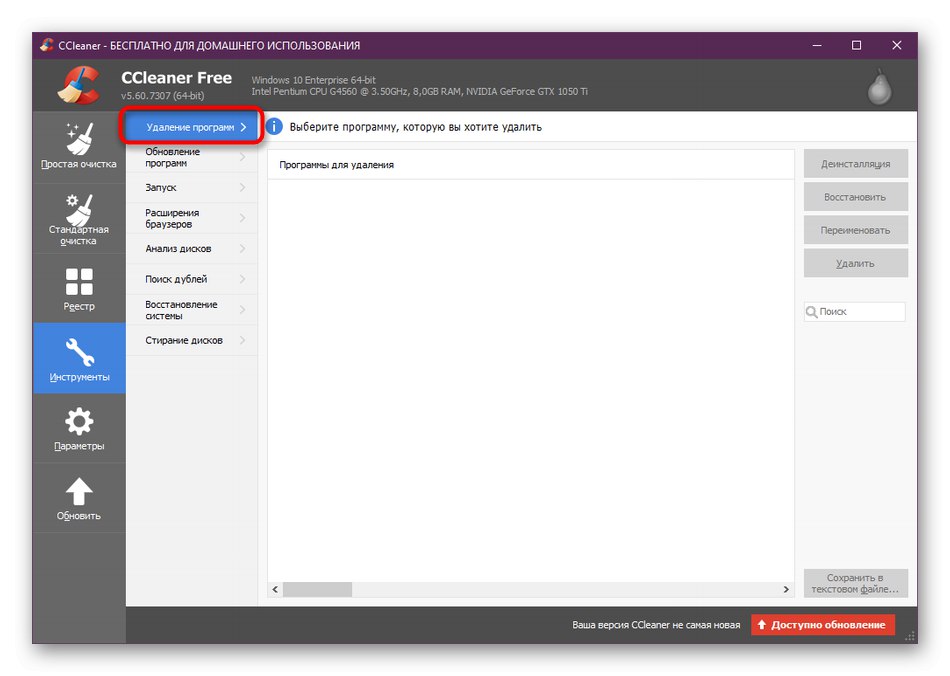The width and height of the screenshot is (950, 676).
Task: Select the Инструменты wrench section
Action: [x=79, y=359]
